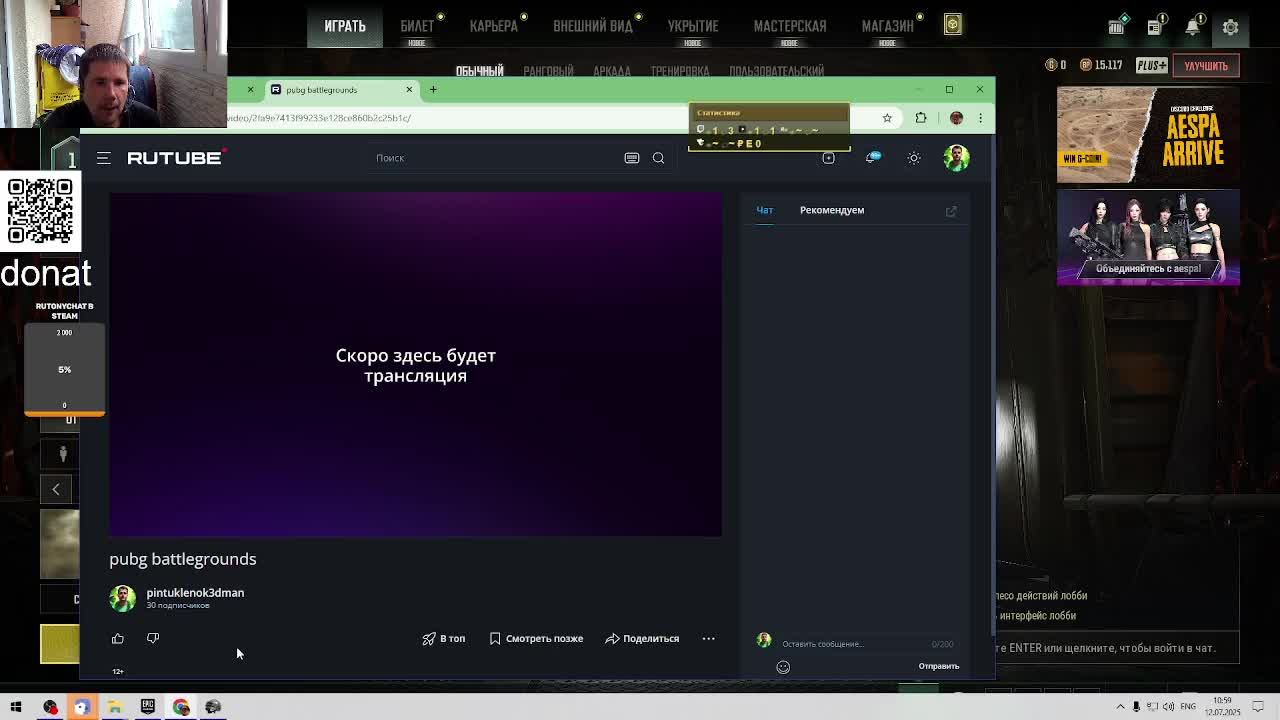Open the Rutube hamburger menu
The width and height of the screenshot is (1280, 720).
(x=103, y=158)
